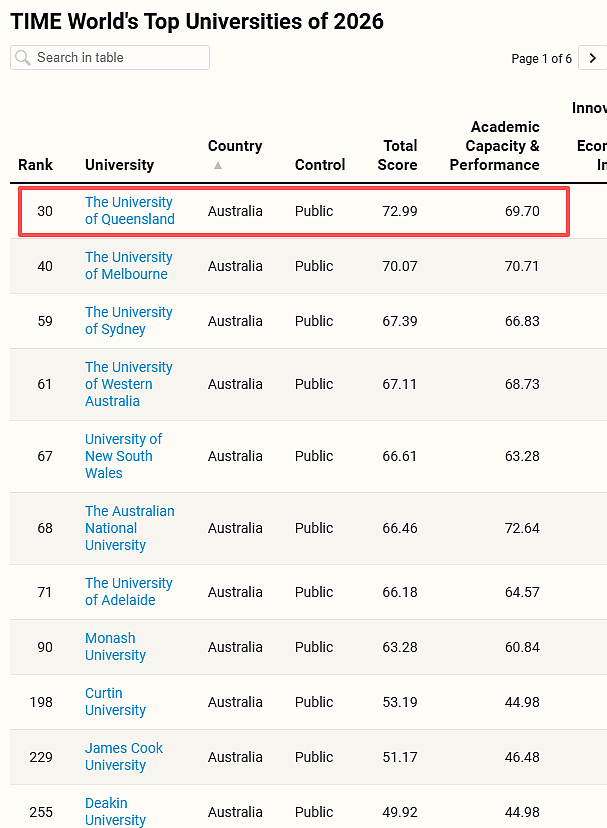Open James Cook University link
Viewport: 607px width, 828px height.
point(124,756)
